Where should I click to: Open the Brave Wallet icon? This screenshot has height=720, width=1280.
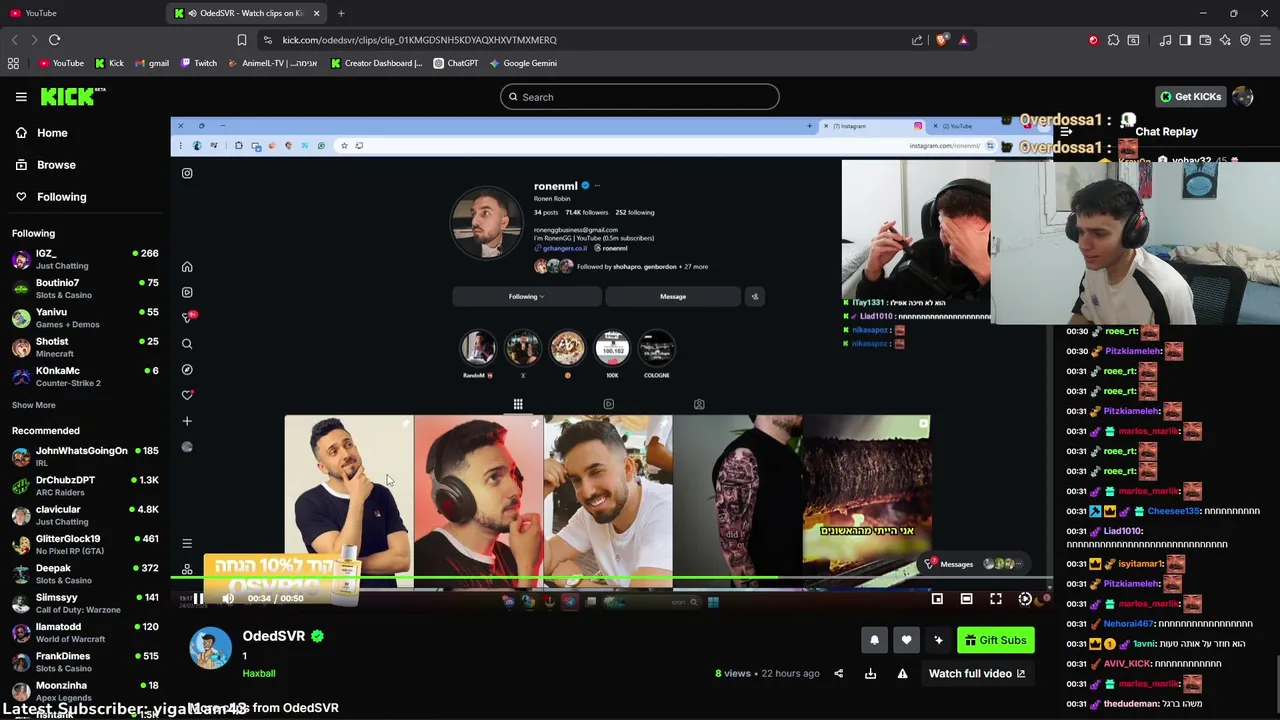(x=1205, y=40)
